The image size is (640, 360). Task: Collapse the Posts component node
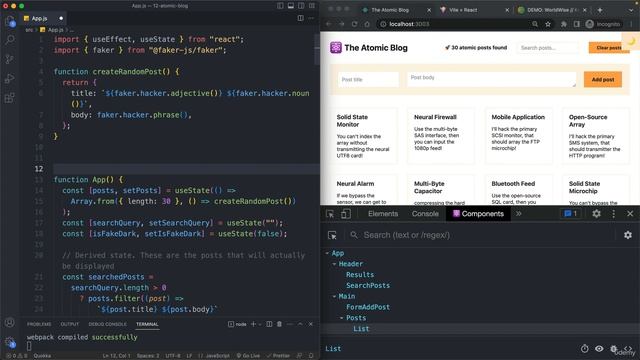[x=342, y=318]
